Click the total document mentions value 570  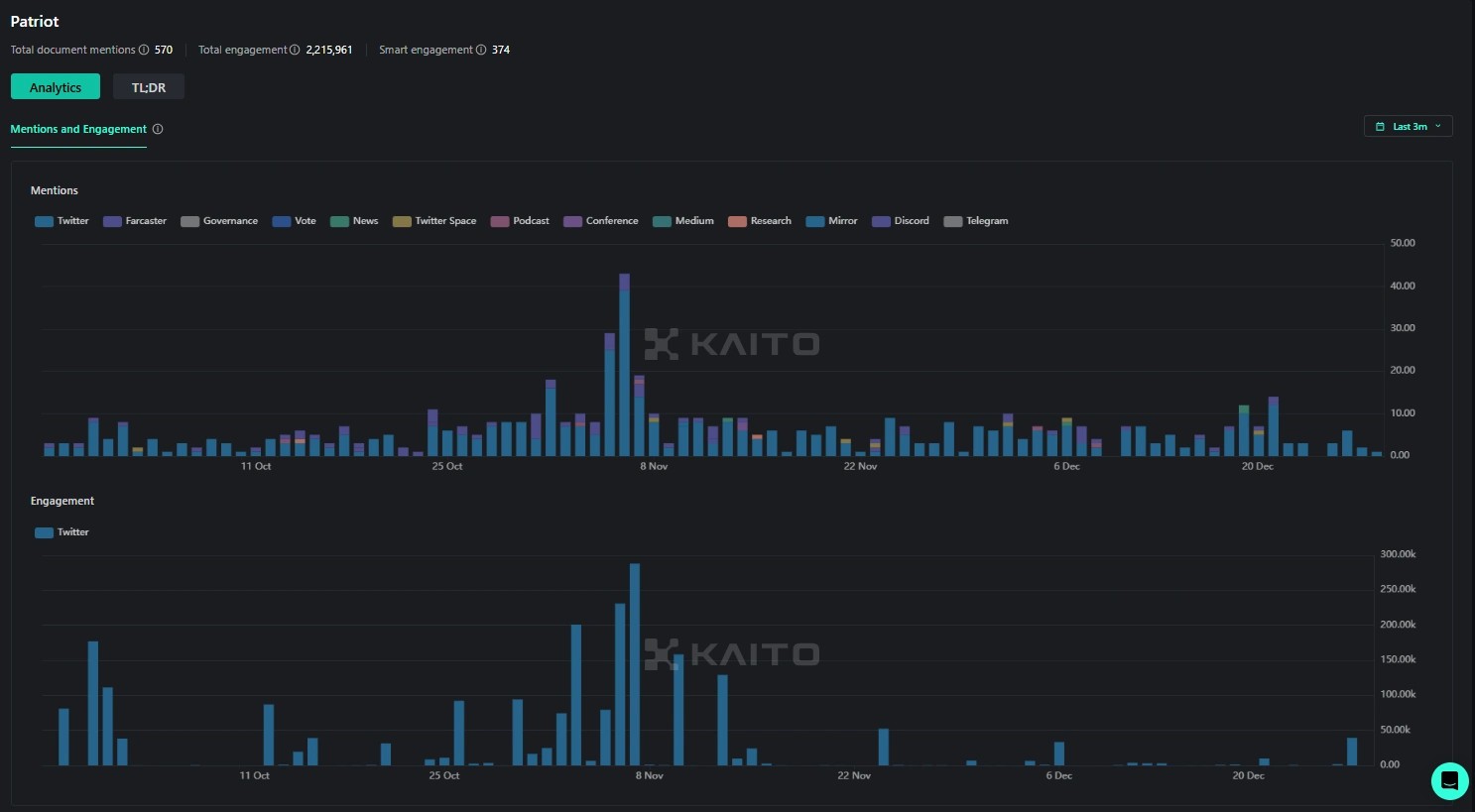(x=164, y=50)
